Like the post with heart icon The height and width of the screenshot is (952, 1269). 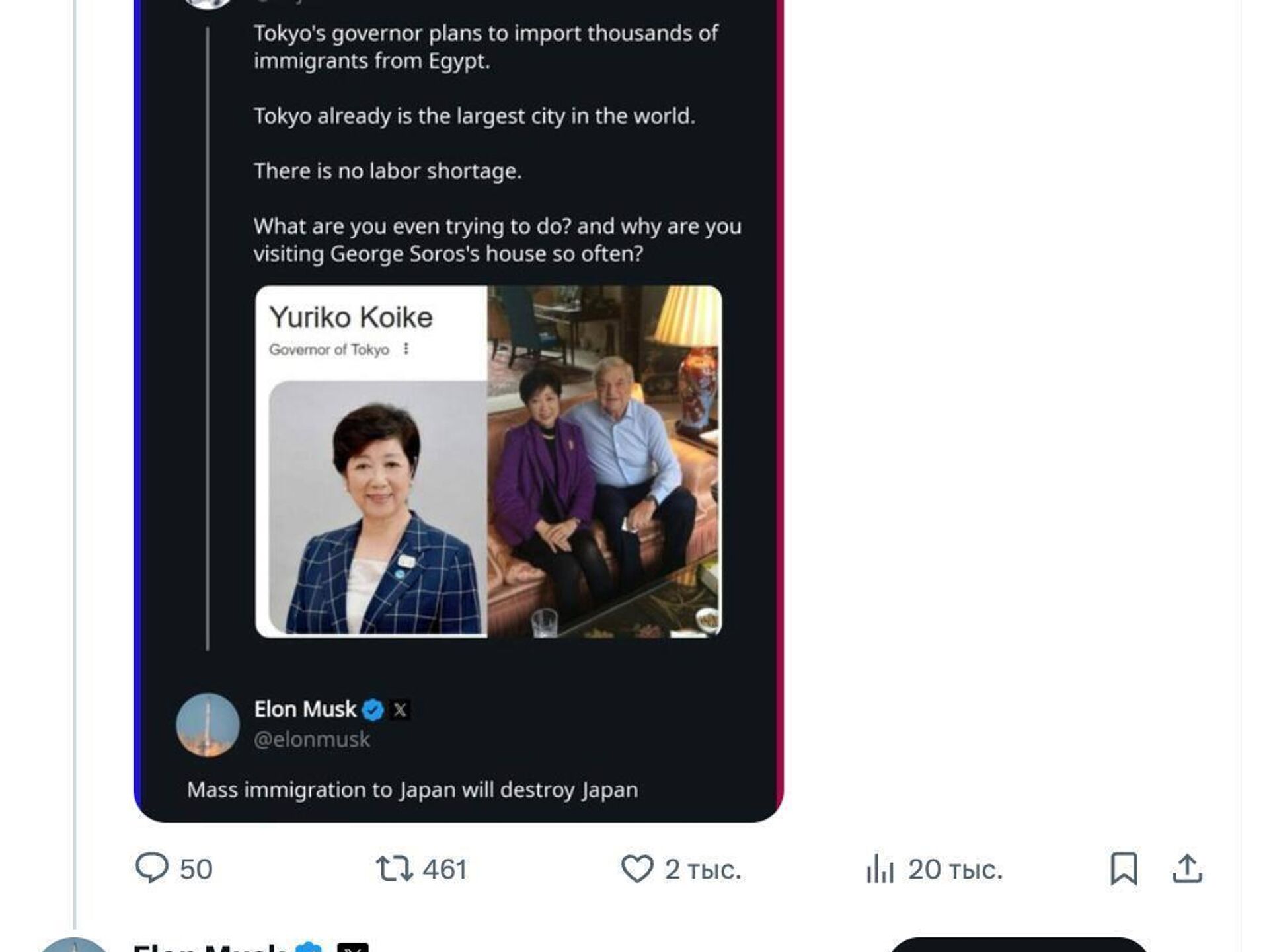[637, 868]
